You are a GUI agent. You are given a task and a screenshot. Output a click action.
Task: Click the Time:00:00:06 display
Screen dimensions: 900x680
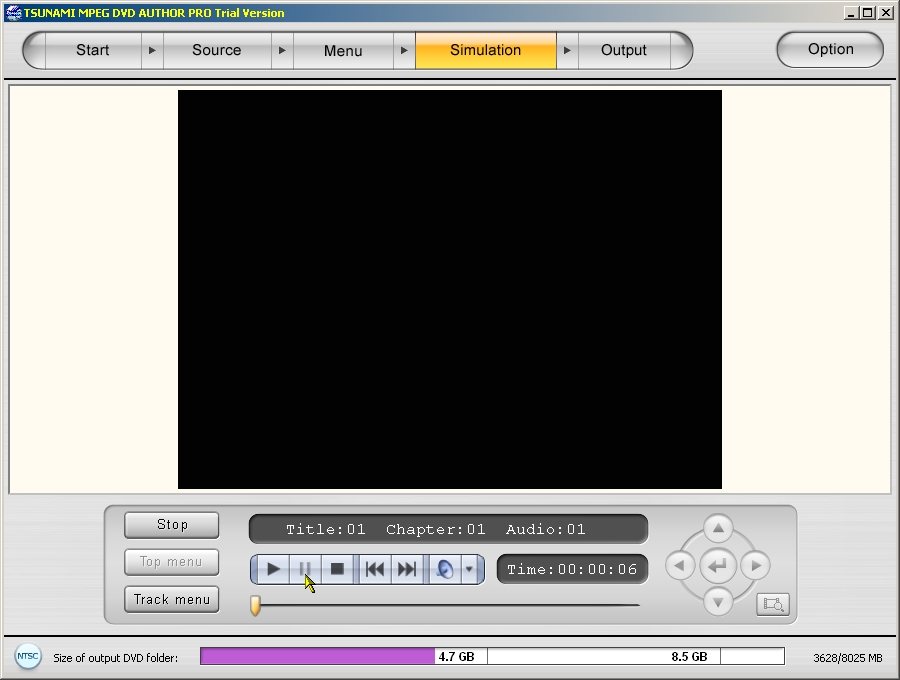572,569
